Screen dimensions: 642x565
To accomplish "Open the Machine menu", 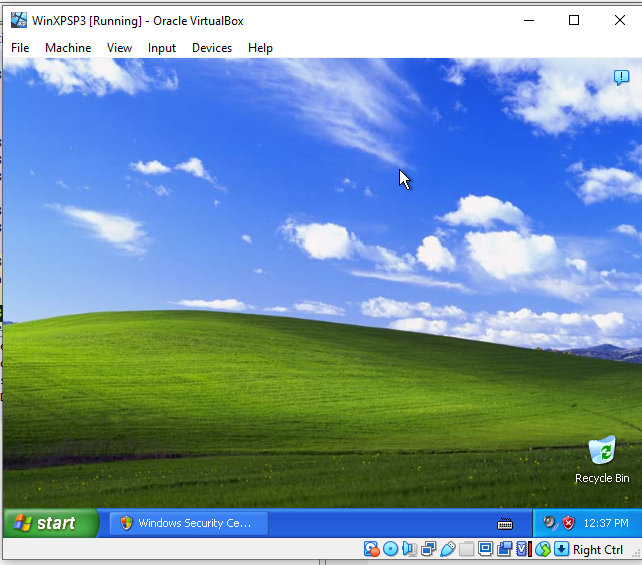I will [68, 48].
